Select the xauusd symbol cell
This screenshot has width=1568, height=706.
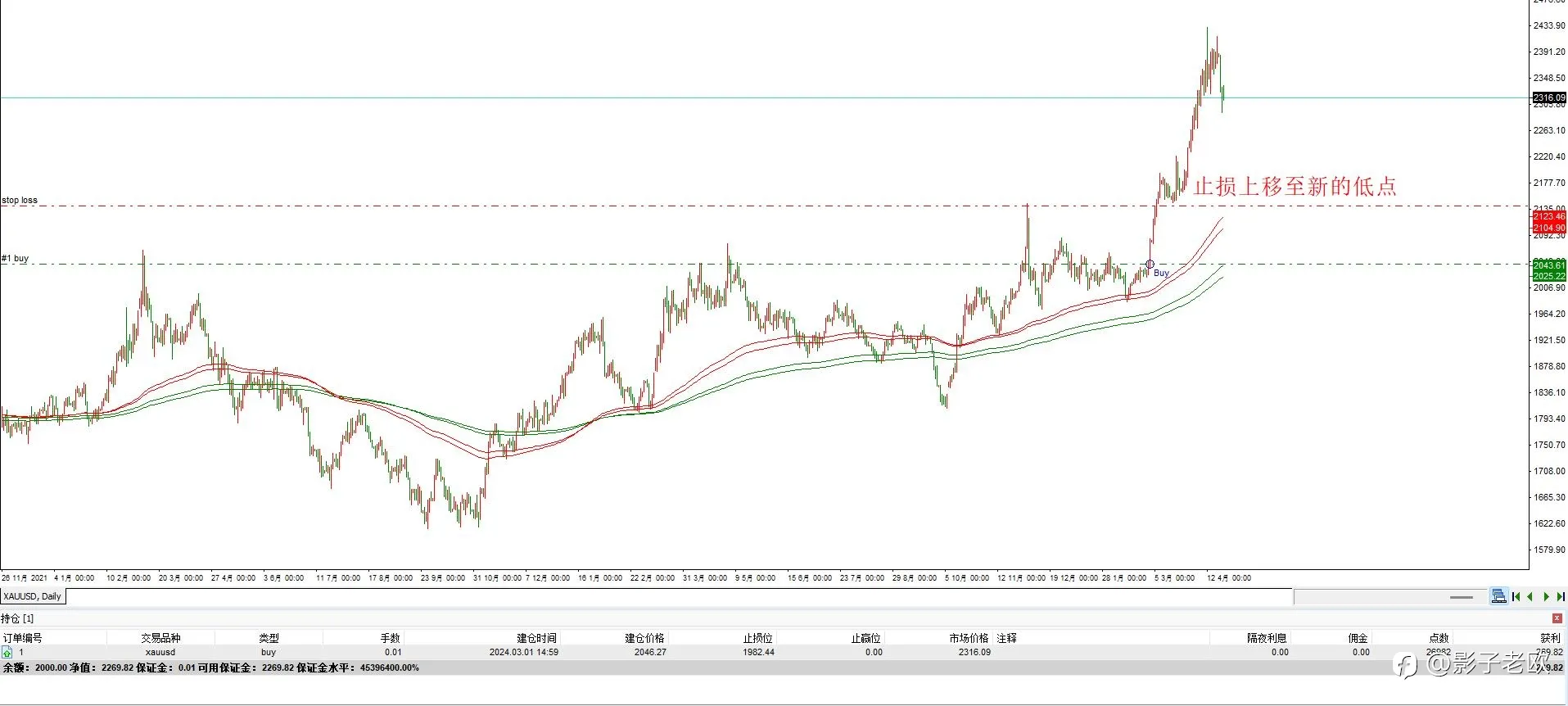point(160,653)
